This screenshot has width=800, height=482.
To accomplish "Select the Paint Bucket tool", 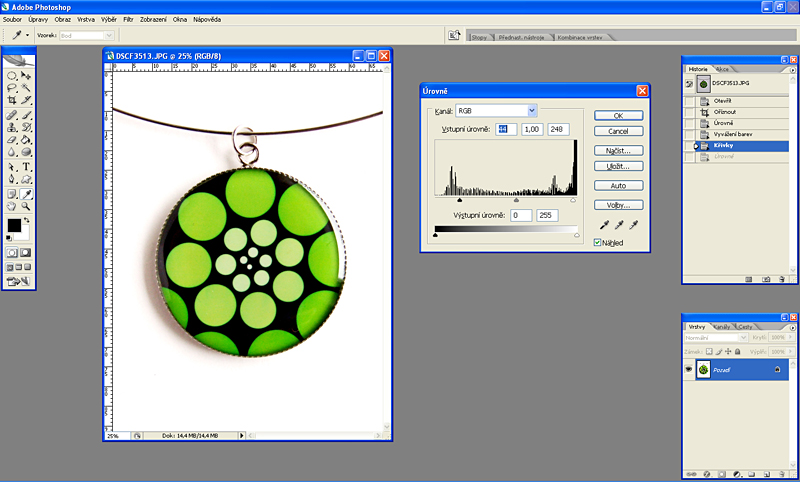I will click(27, 141).
